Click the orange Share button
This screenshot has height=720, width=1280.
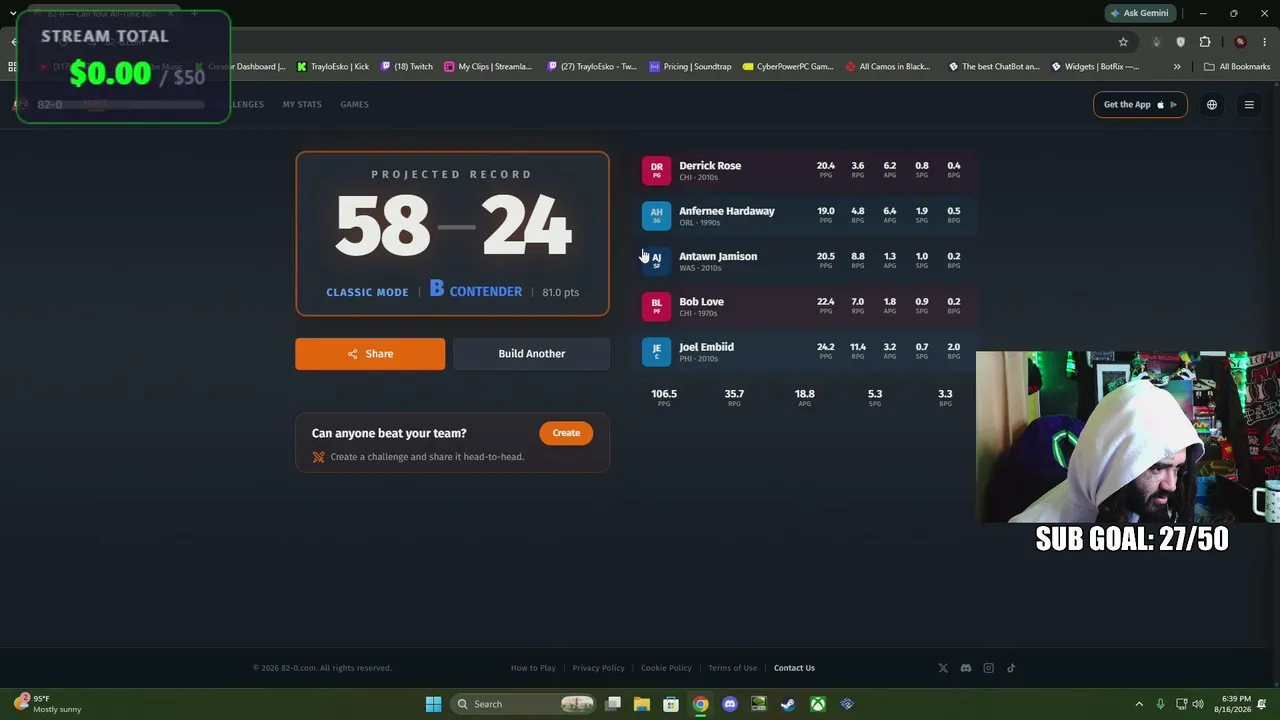[x=370, y=354]
